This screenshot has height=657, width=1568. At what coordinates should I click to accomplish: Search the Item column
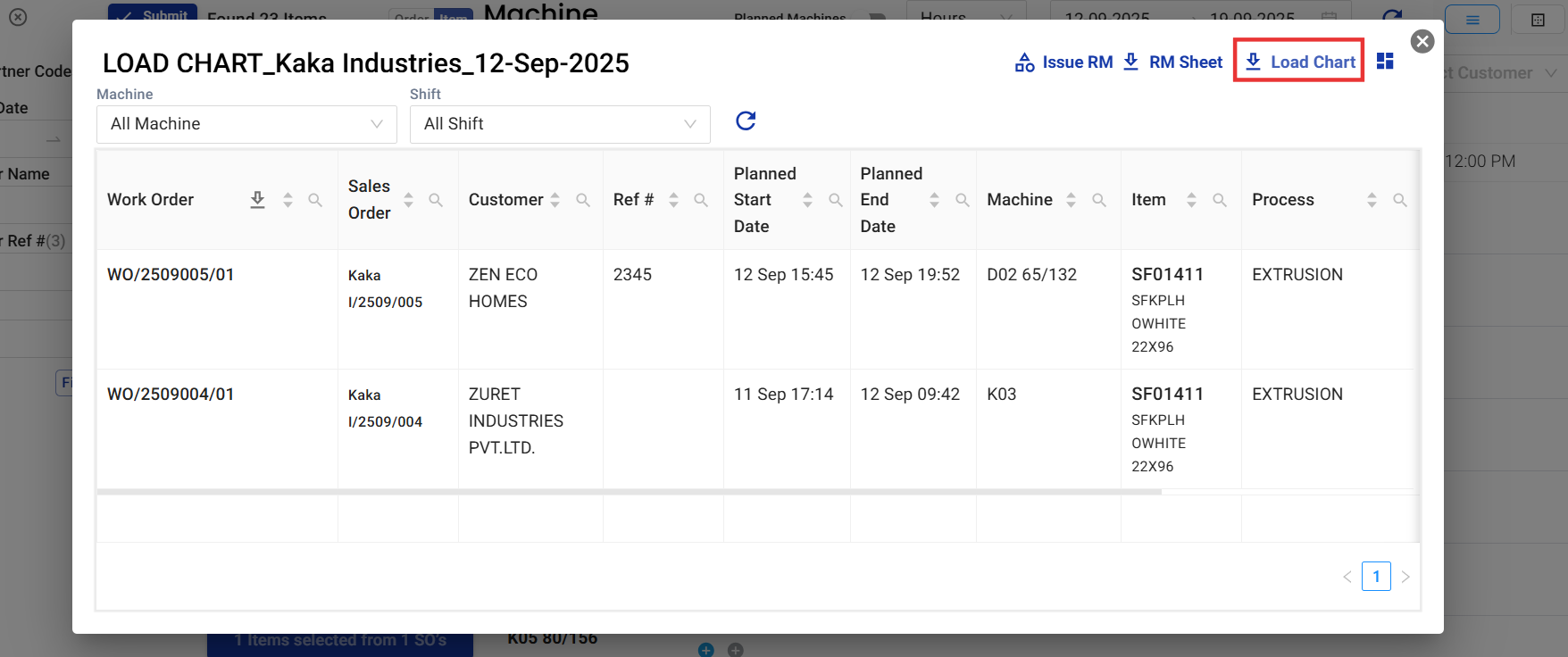1220,200
